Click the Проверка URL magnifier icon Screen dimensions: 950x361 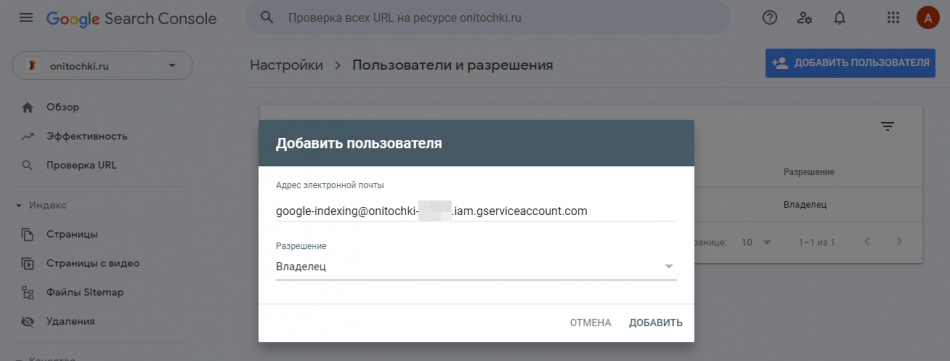[27, 165]
